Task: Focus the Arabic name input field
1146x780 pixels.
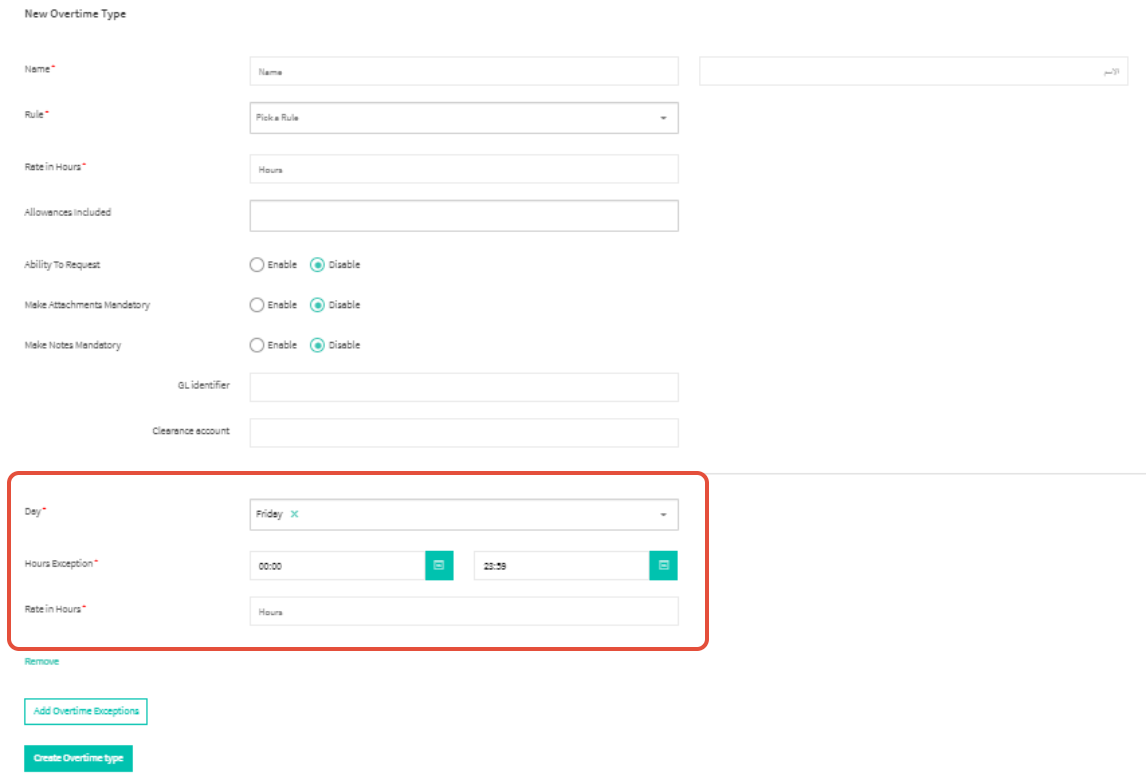Action: (x=914, y=72)
